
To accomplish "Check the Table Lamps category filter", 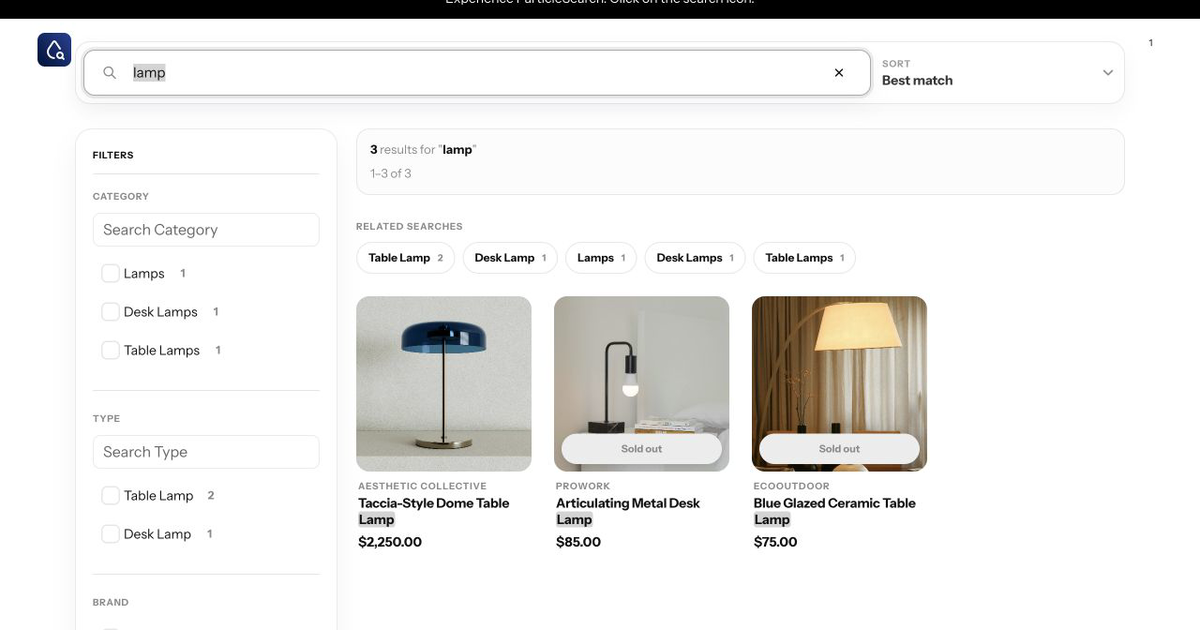I will point(111,350).
